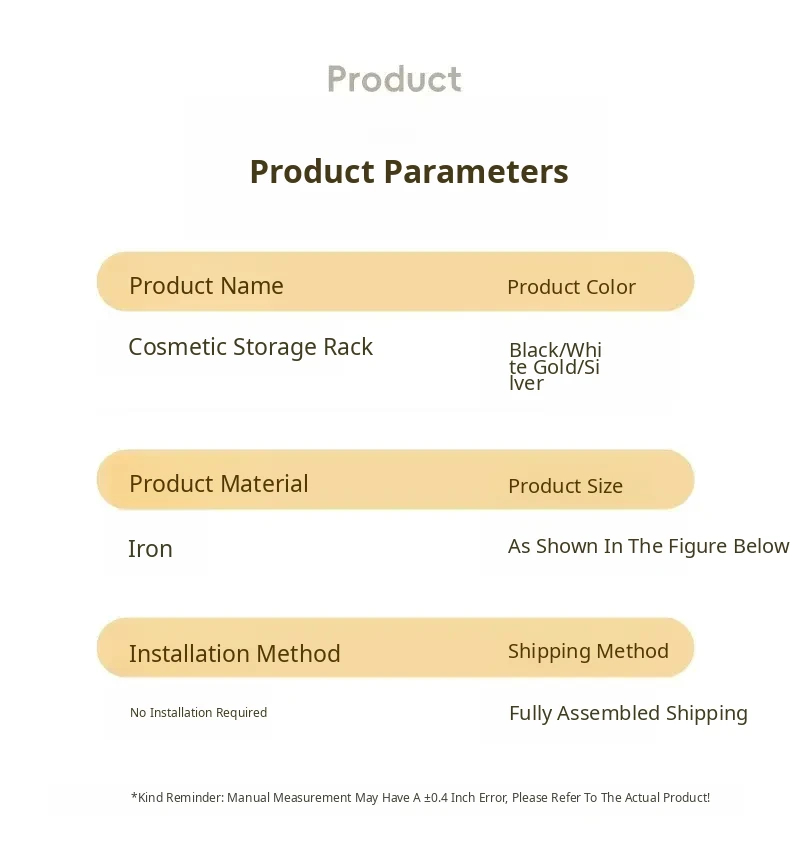Click the "Shipping Method" header label
The height and width of the screenshot is (867, 790).
[588, 651]
